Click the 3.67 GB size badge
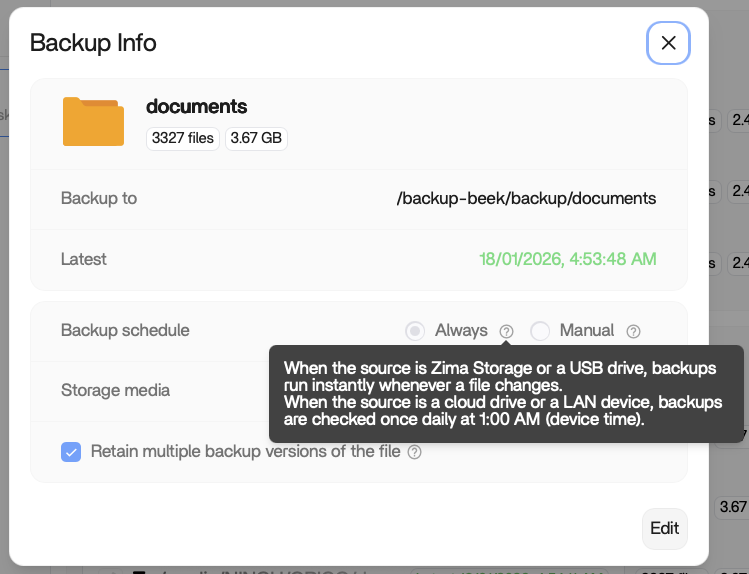Image resolution: width=749 pixels, height=574 pixels. 256,138
